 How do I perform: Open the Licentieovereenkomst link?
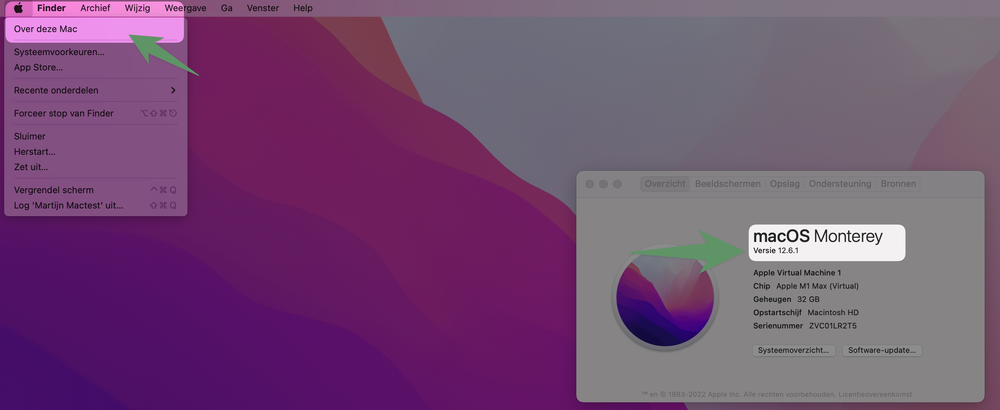click(x=875, y=394)
